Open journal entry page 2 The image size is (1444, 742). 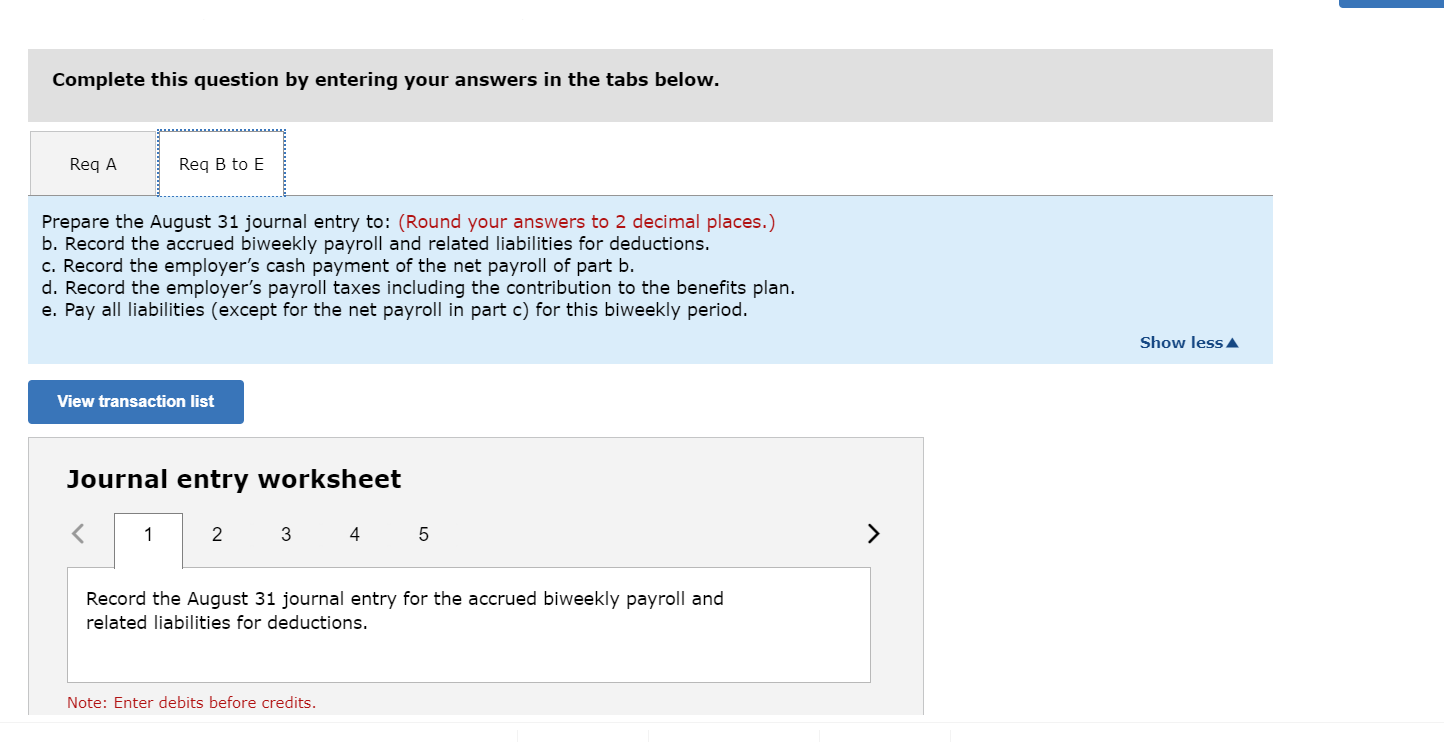(216, 534)
